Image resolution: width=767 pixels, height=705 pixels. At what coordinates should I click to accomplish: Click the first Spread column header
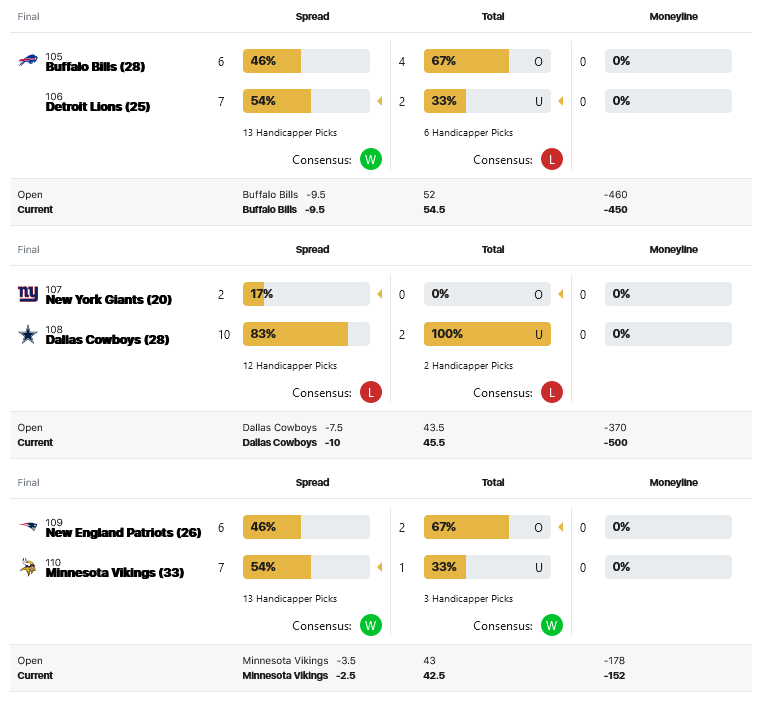click(312, 17)
